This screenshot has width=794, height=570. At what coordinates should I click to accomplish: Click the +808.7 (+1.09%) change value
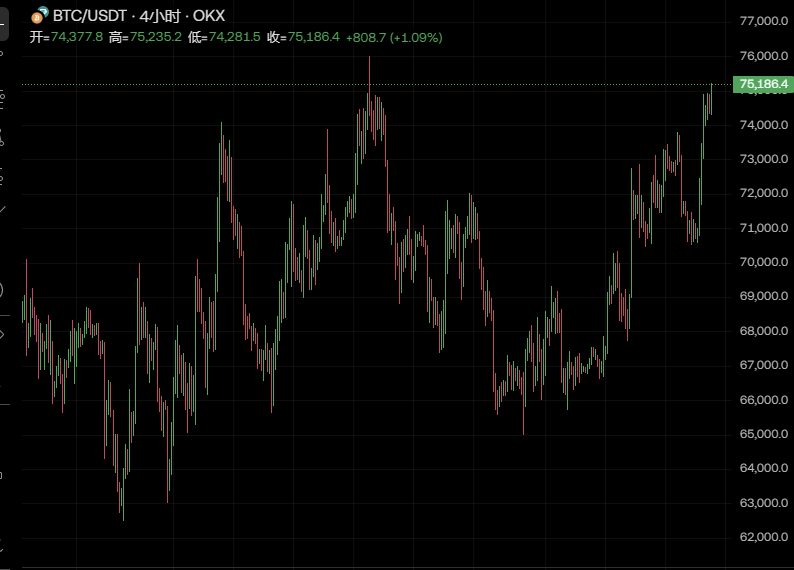pyautogui.click(x=394, y=37)
